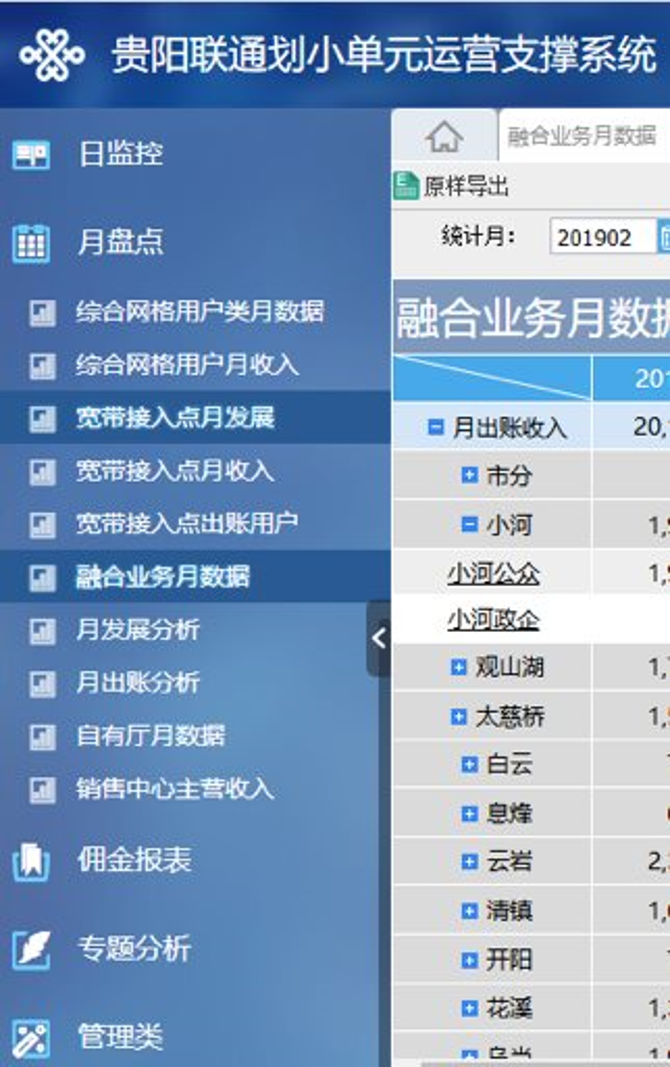Open 宽带接入点月收入 report
670x1067 pixels.
(175, 471)
